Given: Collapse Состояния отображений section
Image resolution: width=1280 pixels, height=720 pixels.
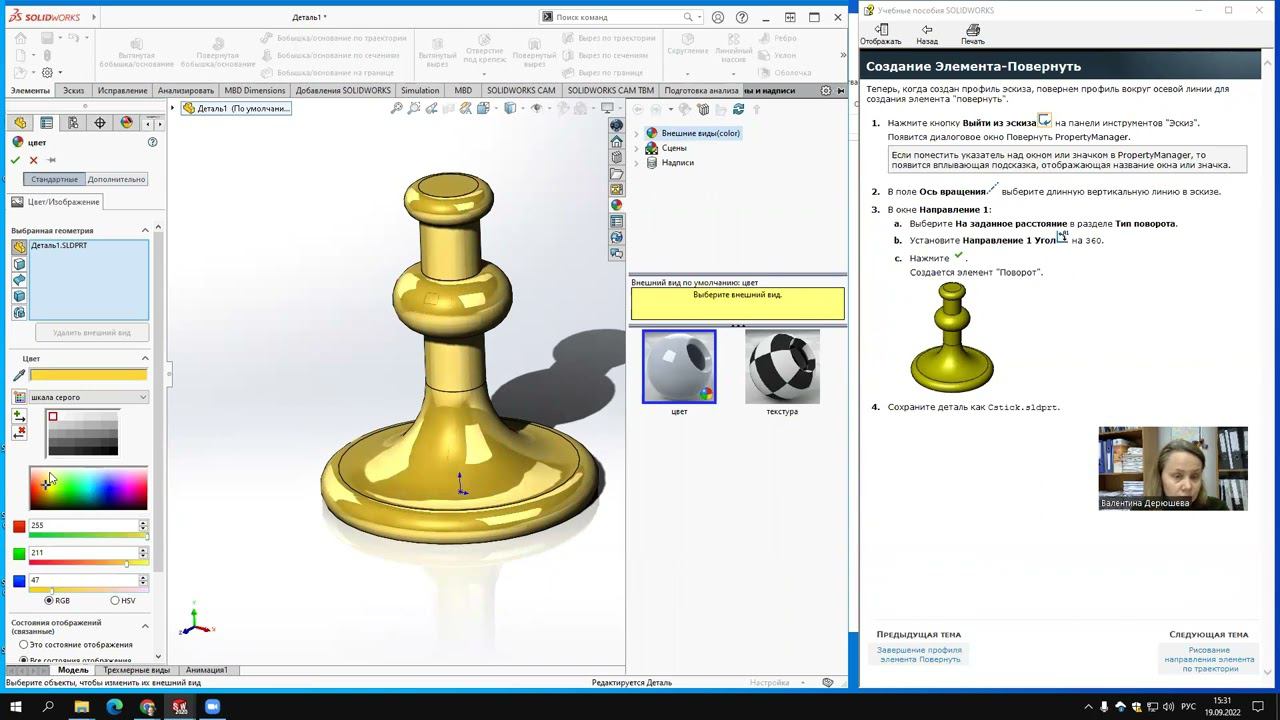Looking at the screenshot, I should (x=145, y=626).
